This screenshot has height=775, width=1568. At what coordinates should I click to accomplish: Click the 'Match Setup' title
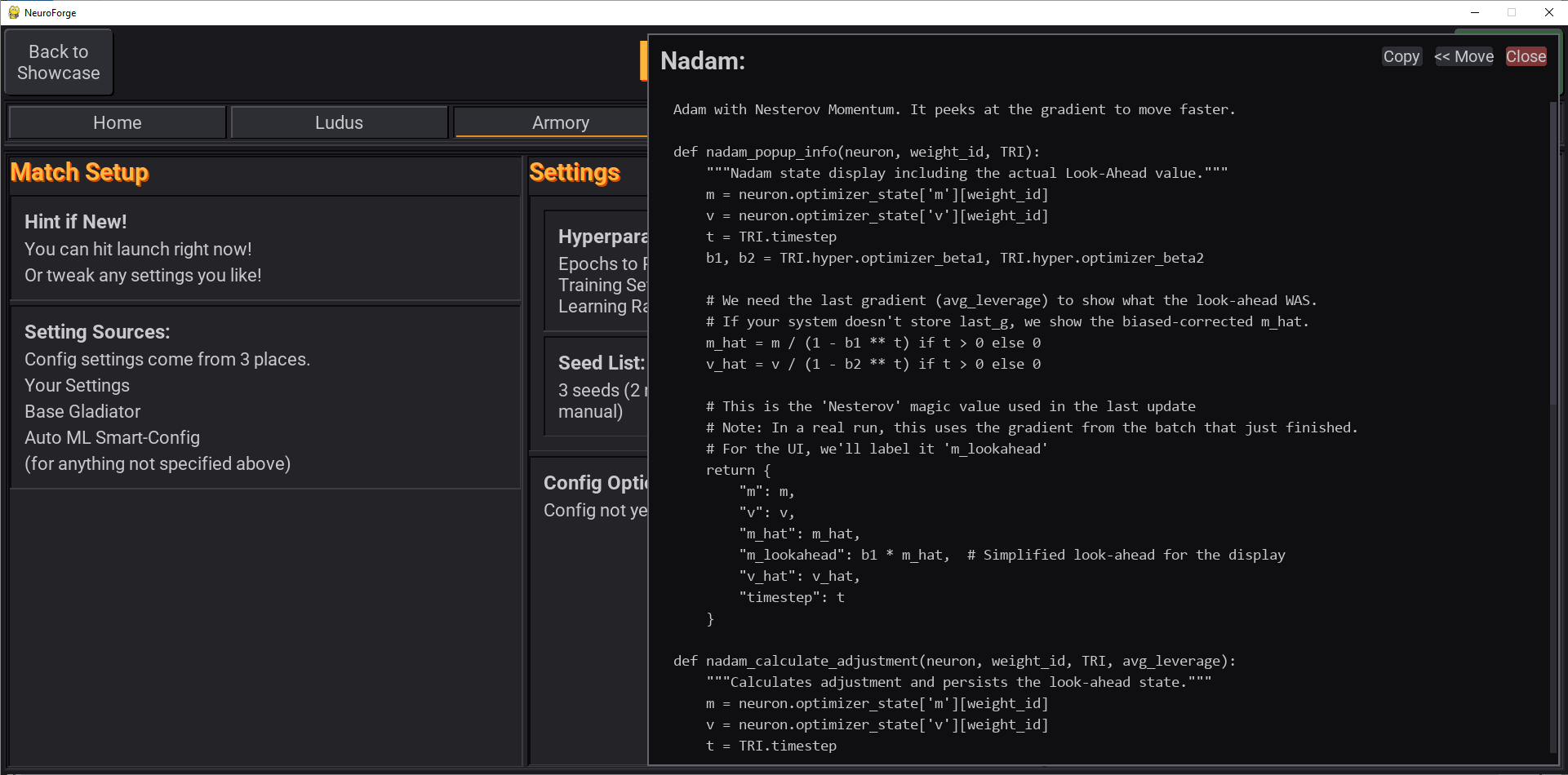pyautogui.click(x=80, y=173)
